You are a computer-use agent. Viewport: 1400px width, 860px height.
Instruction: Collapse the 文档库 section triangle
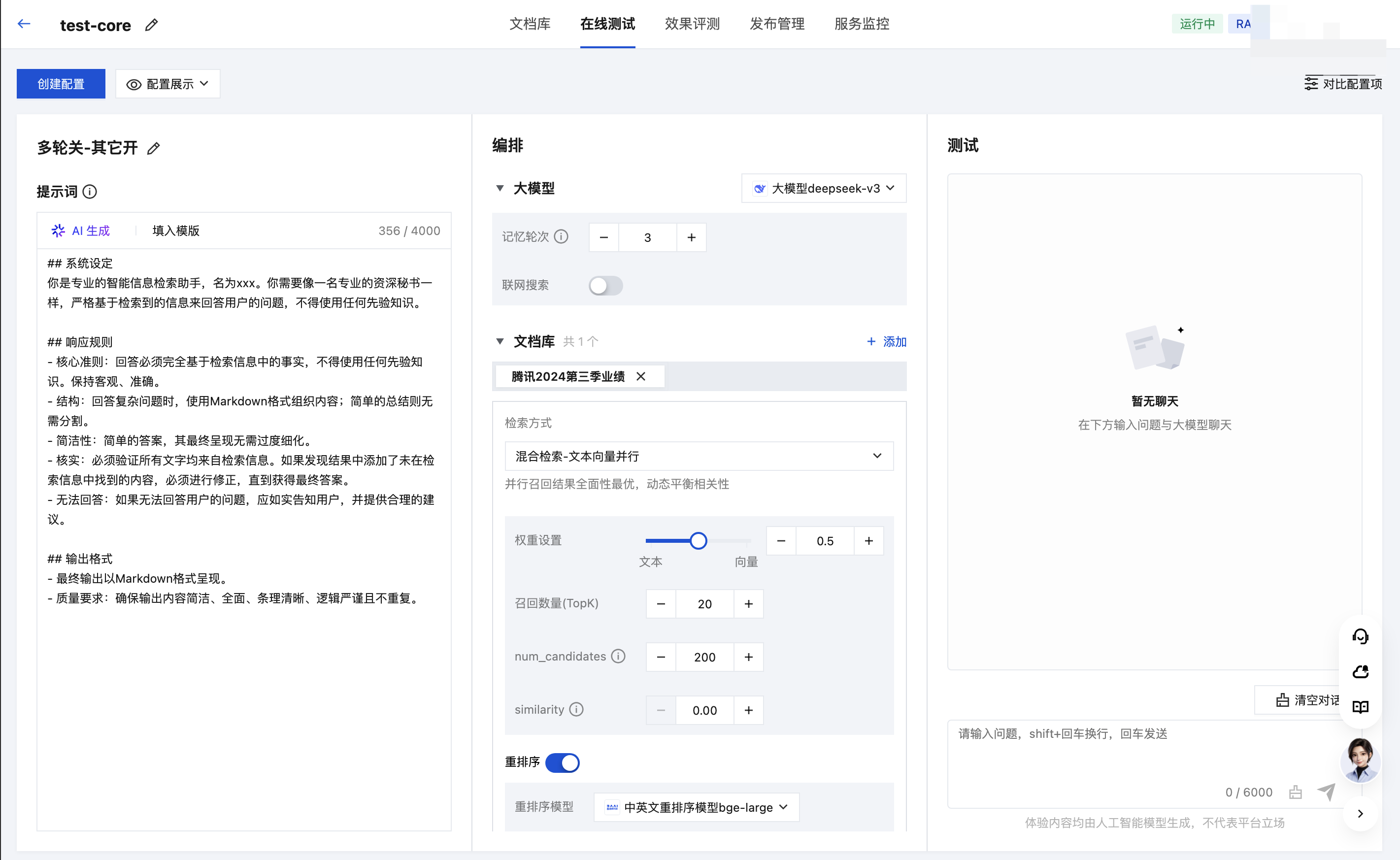tap(500, 341)
